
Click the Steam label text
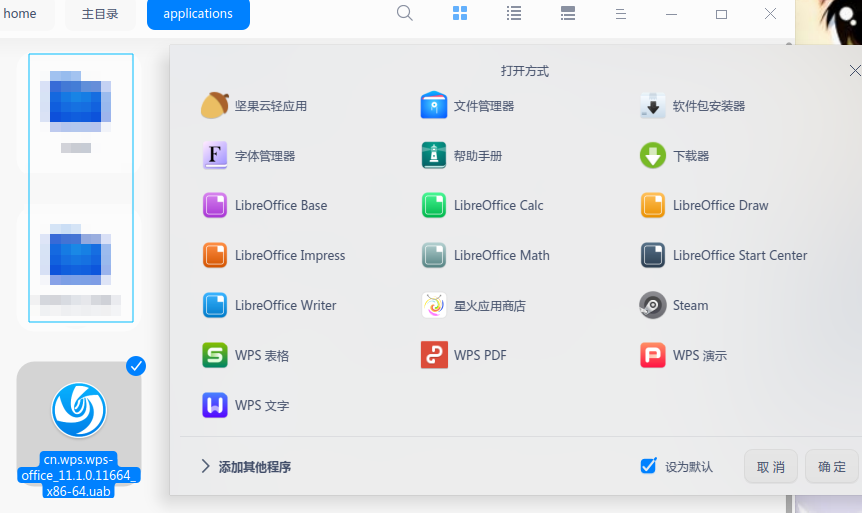click(x=690, y=305)
